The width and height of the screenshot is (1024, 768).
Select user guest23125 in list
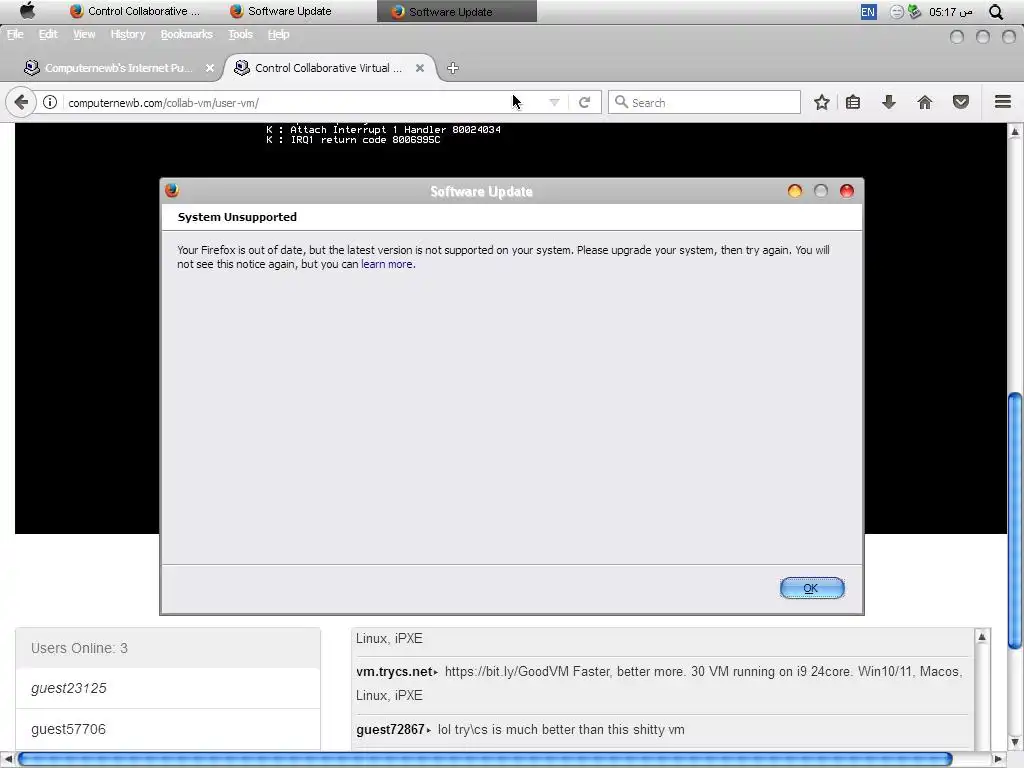168,688
